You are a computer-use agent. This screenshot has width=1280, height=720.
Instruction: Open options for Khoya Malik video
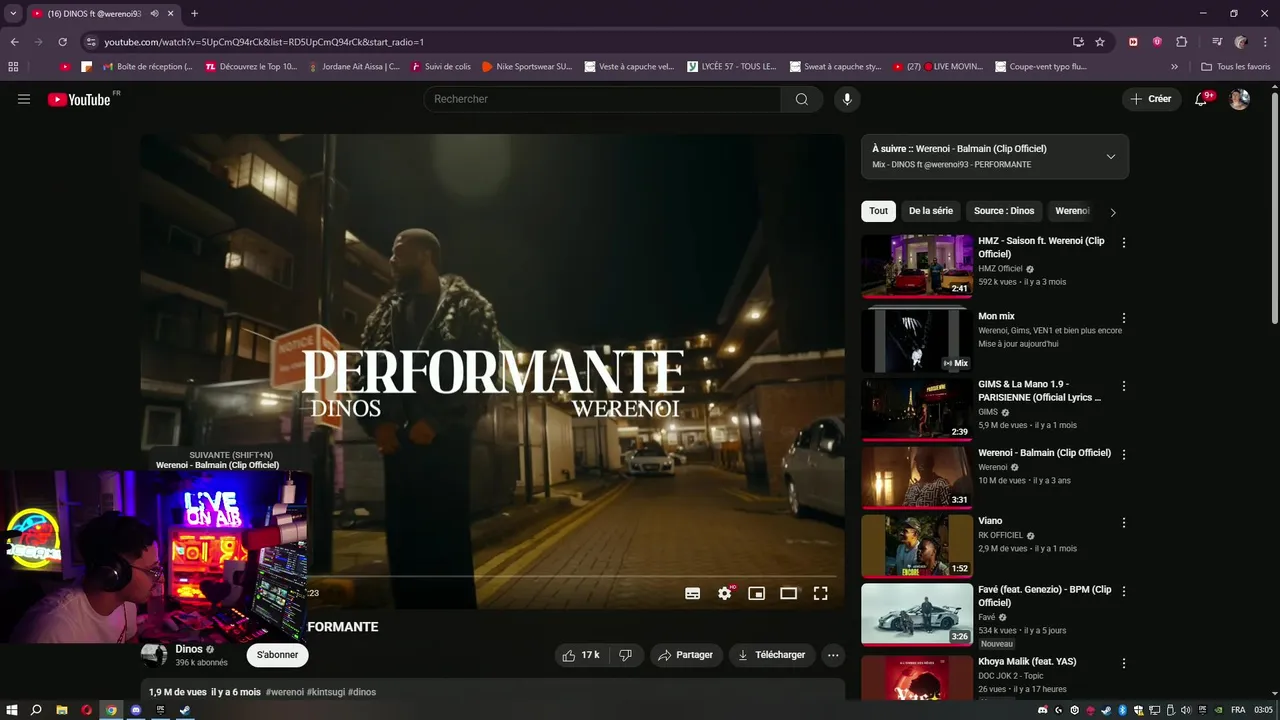[1124, 663]
